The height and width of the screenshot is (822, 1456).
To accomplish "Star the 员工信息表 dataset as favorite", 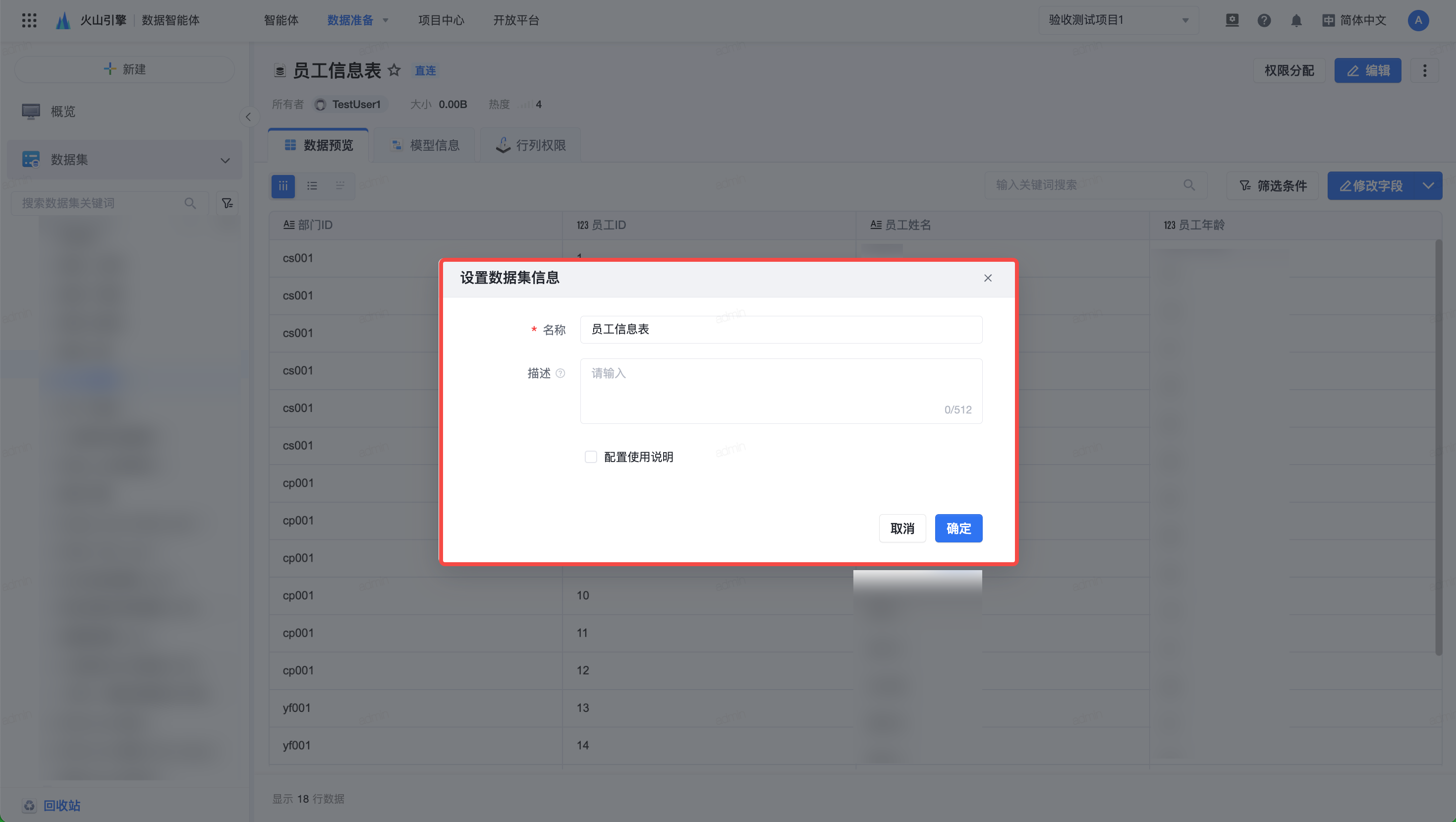I will pos(394,70).
